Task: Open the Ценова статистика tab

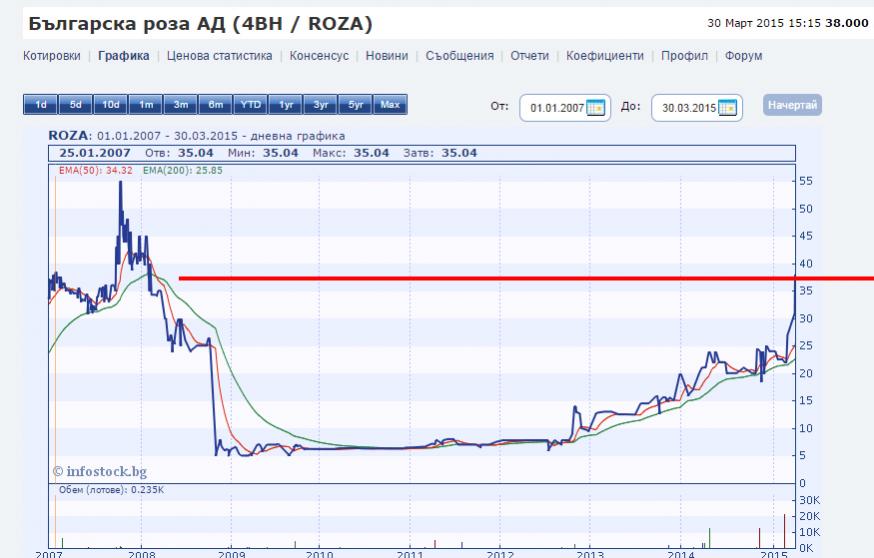Action: pyautogui.click(x=220, y=56)
